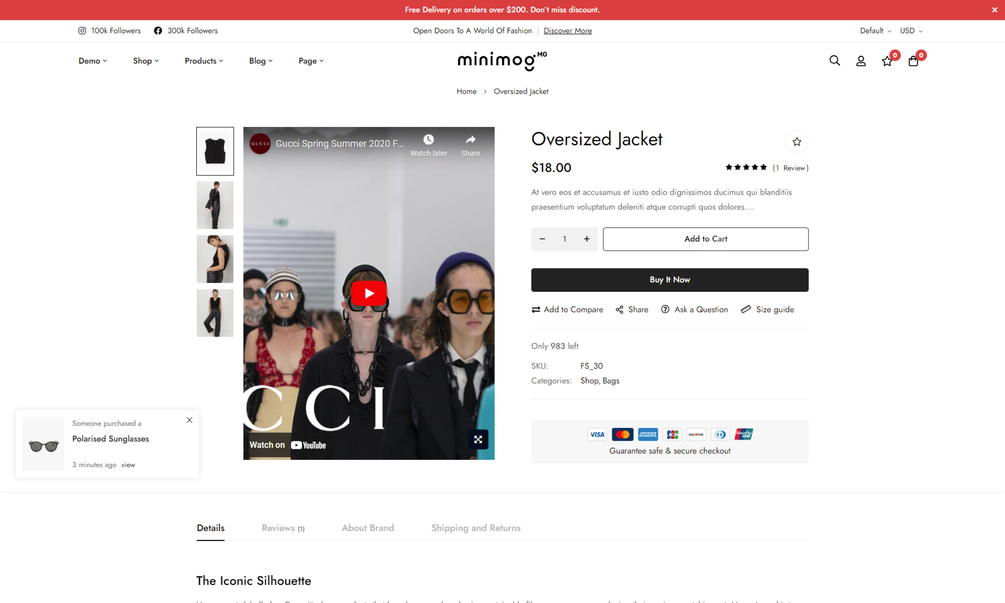1005x603 pixels.
Task: Click the quantity input field
Action: click(565, 239)
